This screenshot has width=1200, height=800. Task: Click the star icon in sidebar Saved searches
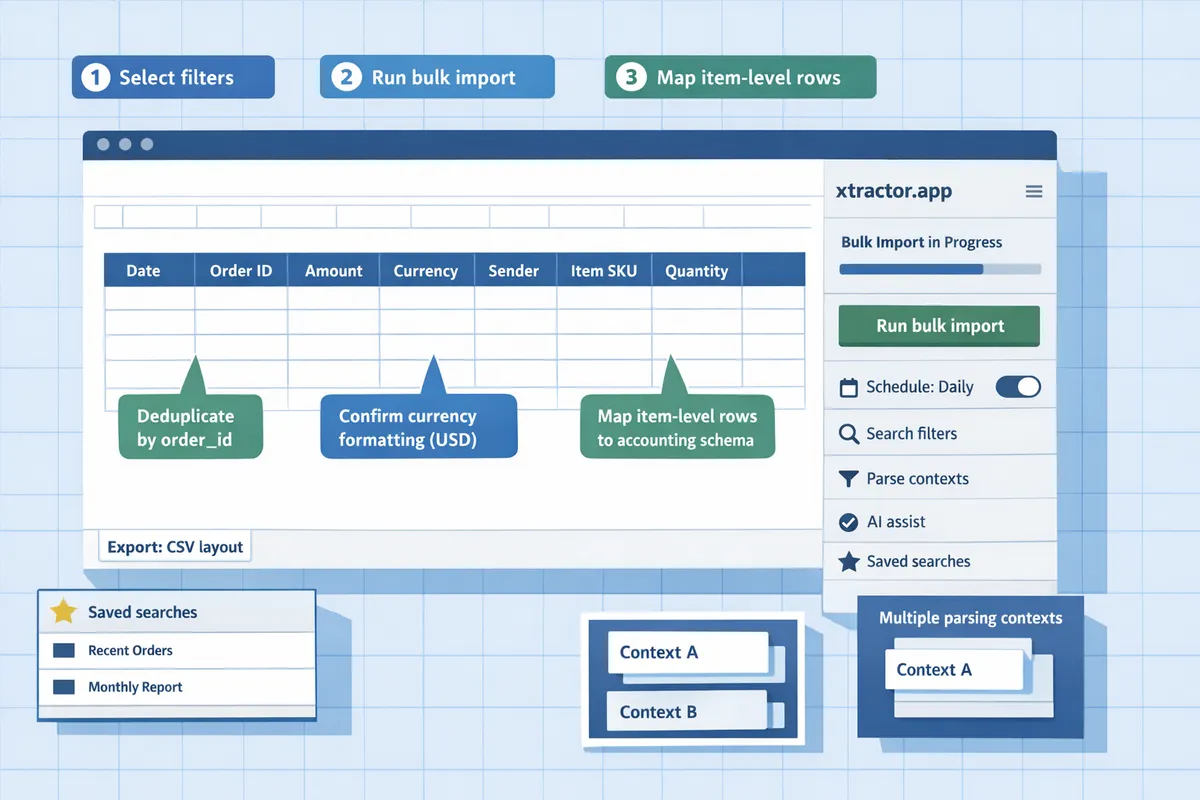pyautogui.click(x=849, y=561)
